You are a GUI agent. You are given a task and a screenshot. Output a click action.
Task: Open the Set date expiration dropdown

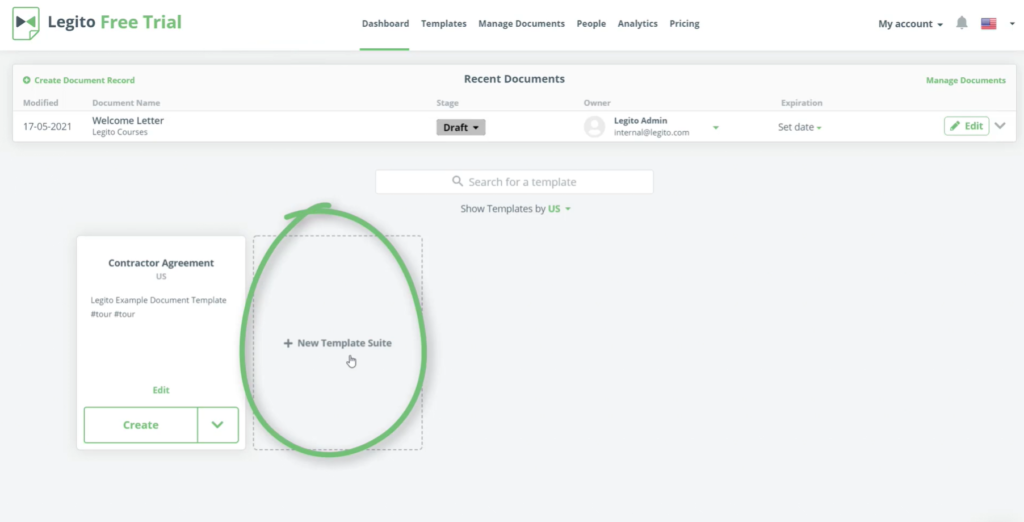[x=799, y=128]
